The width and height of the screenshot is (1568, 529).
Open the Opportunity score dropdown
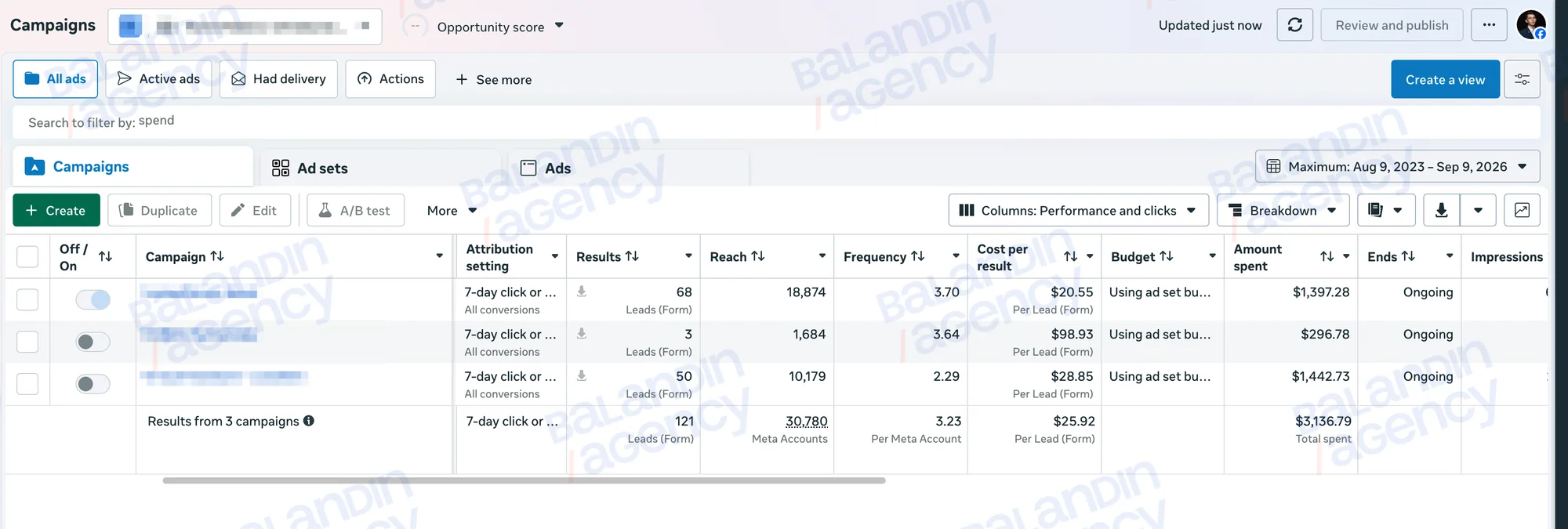(500, 27)
